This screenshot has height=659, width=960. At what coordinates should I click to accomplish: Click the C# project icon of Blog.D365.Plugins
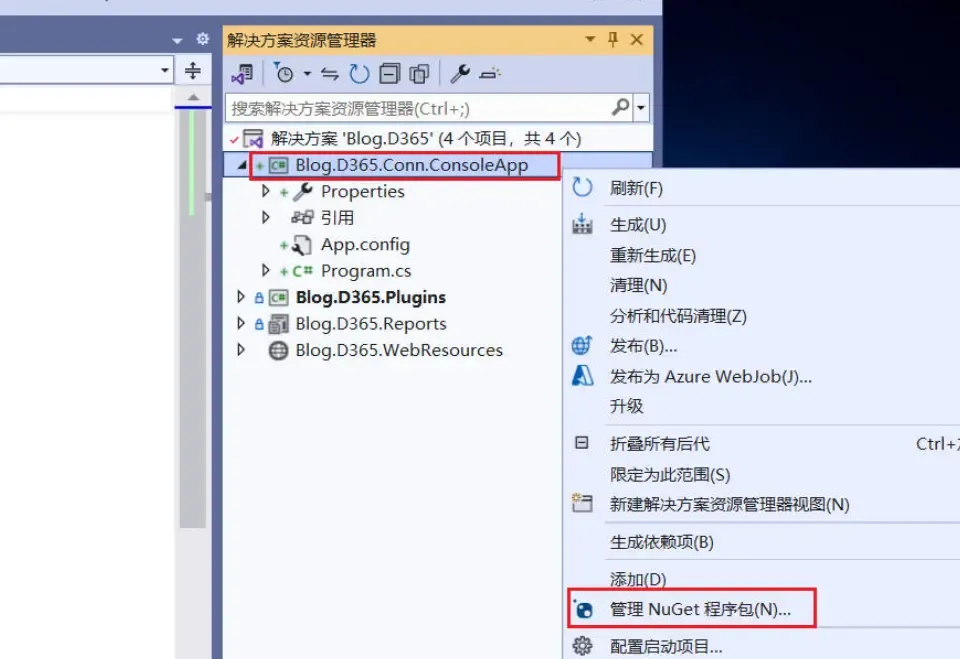[279, 298]
